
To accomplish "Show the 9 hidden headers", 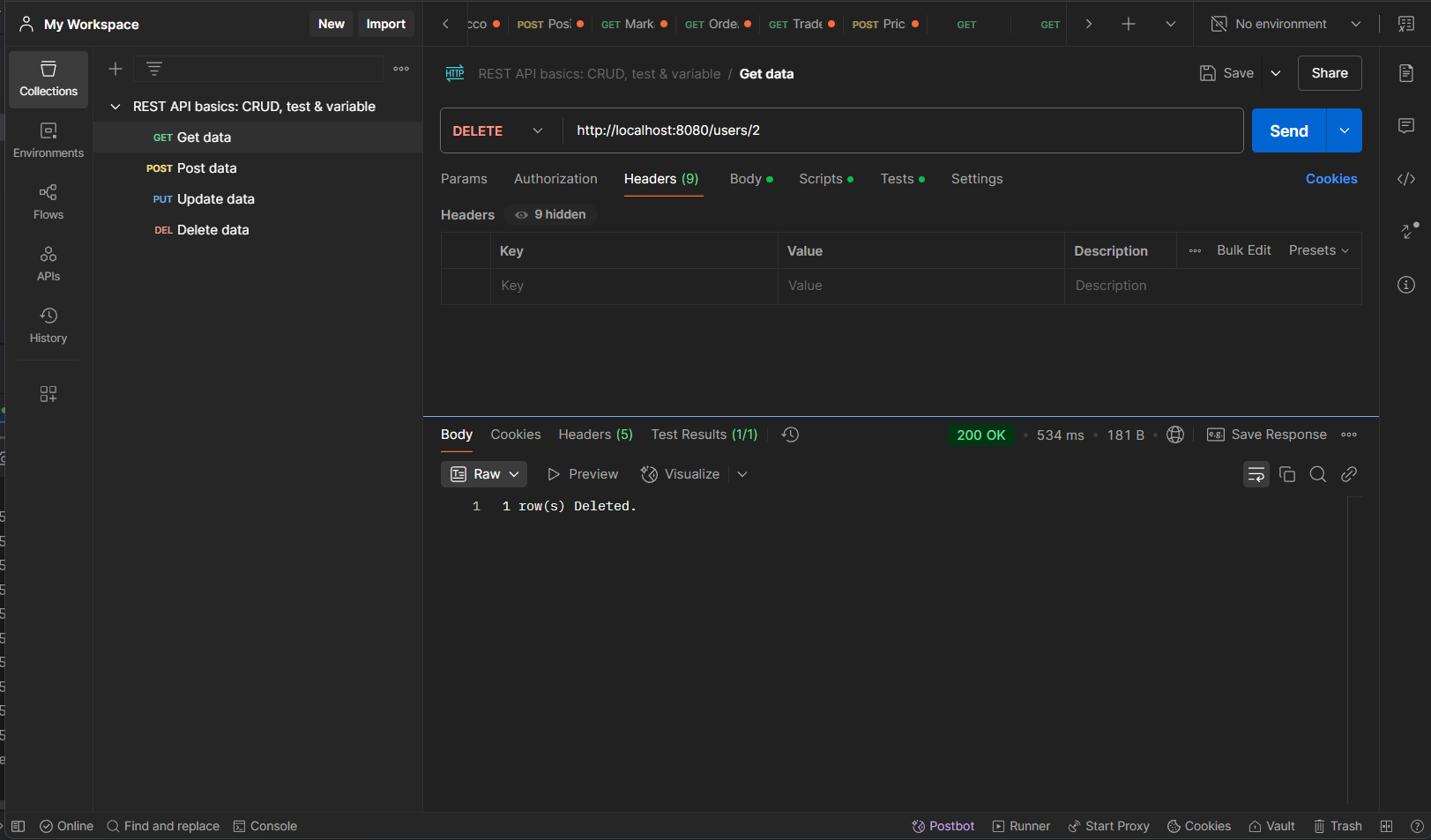I will 551,214.
